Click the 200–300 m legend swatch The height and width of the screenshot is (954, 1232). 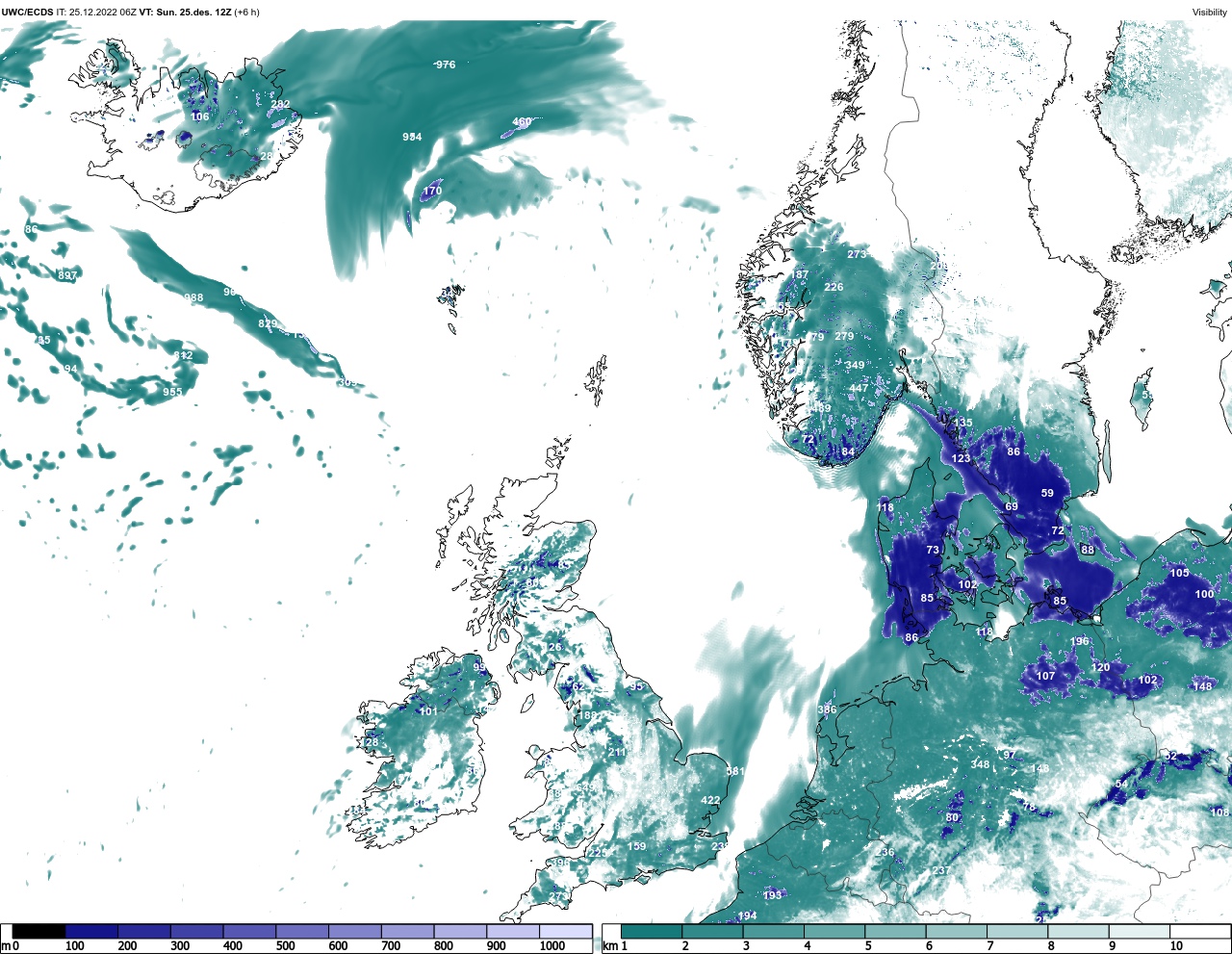point(144,932)
